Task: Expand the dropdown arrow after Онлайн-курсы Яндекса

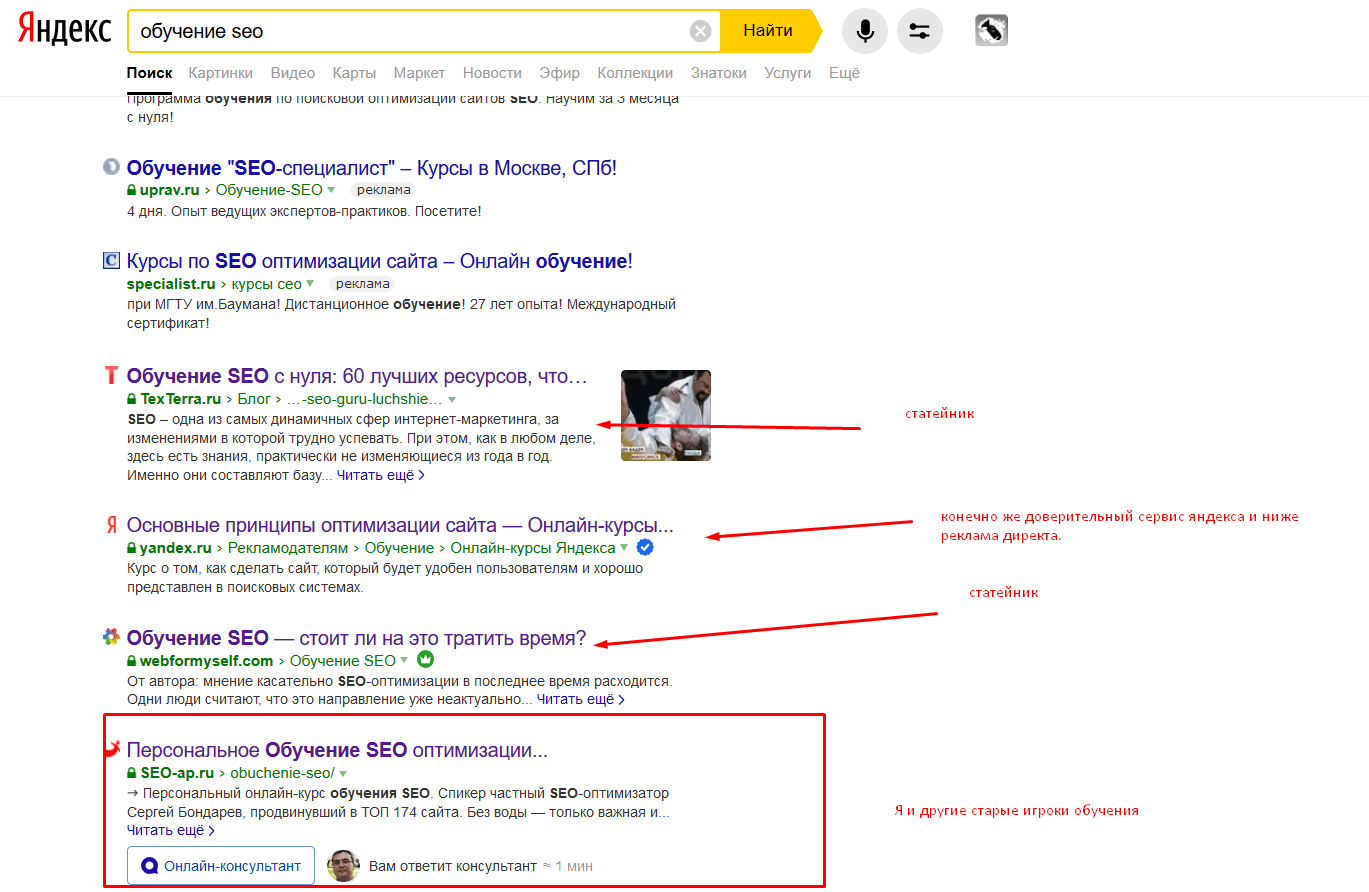Action: point(624,548)
